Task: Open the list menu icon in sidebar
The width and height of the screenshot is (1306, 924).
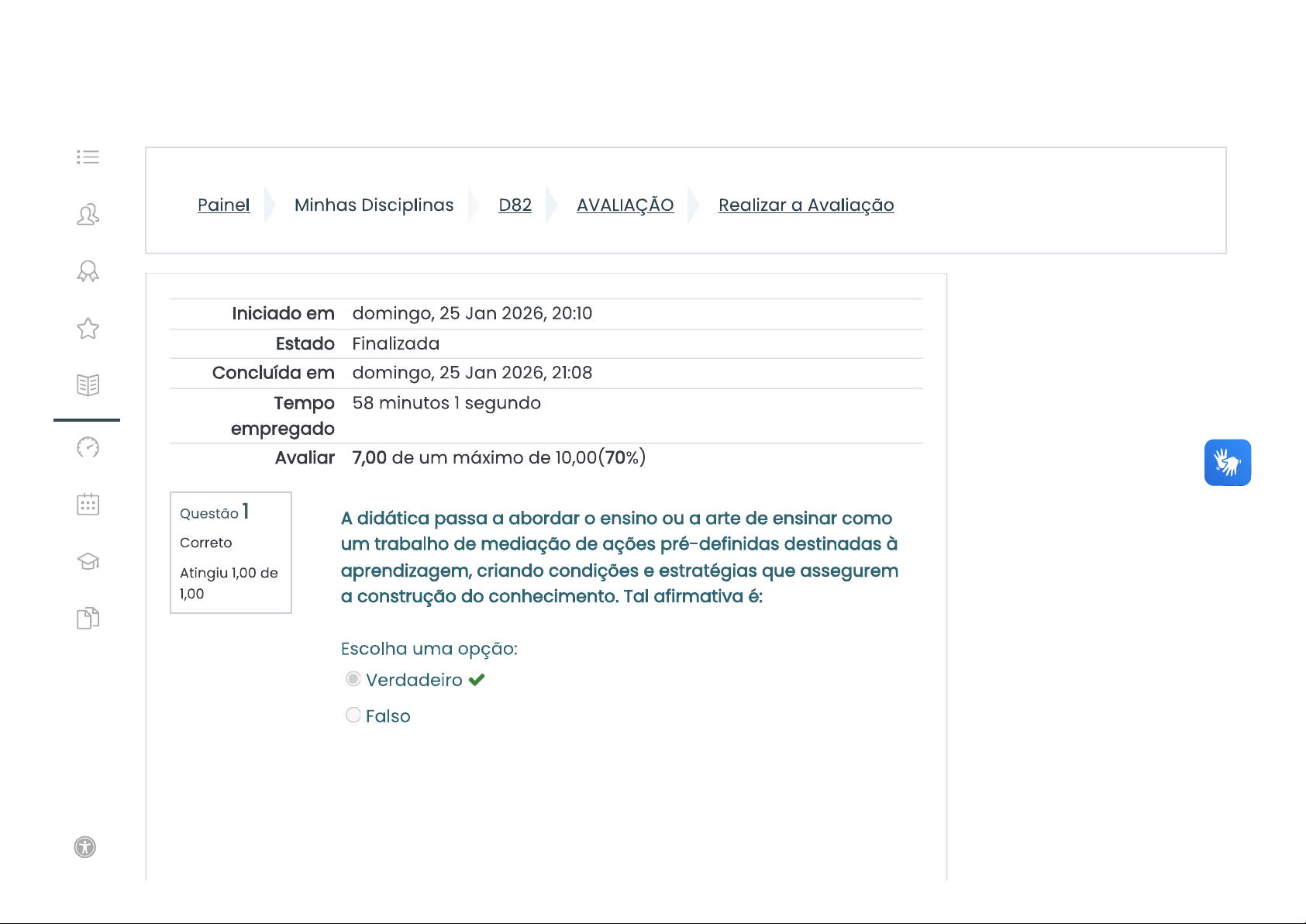Action: coord(88,157)
